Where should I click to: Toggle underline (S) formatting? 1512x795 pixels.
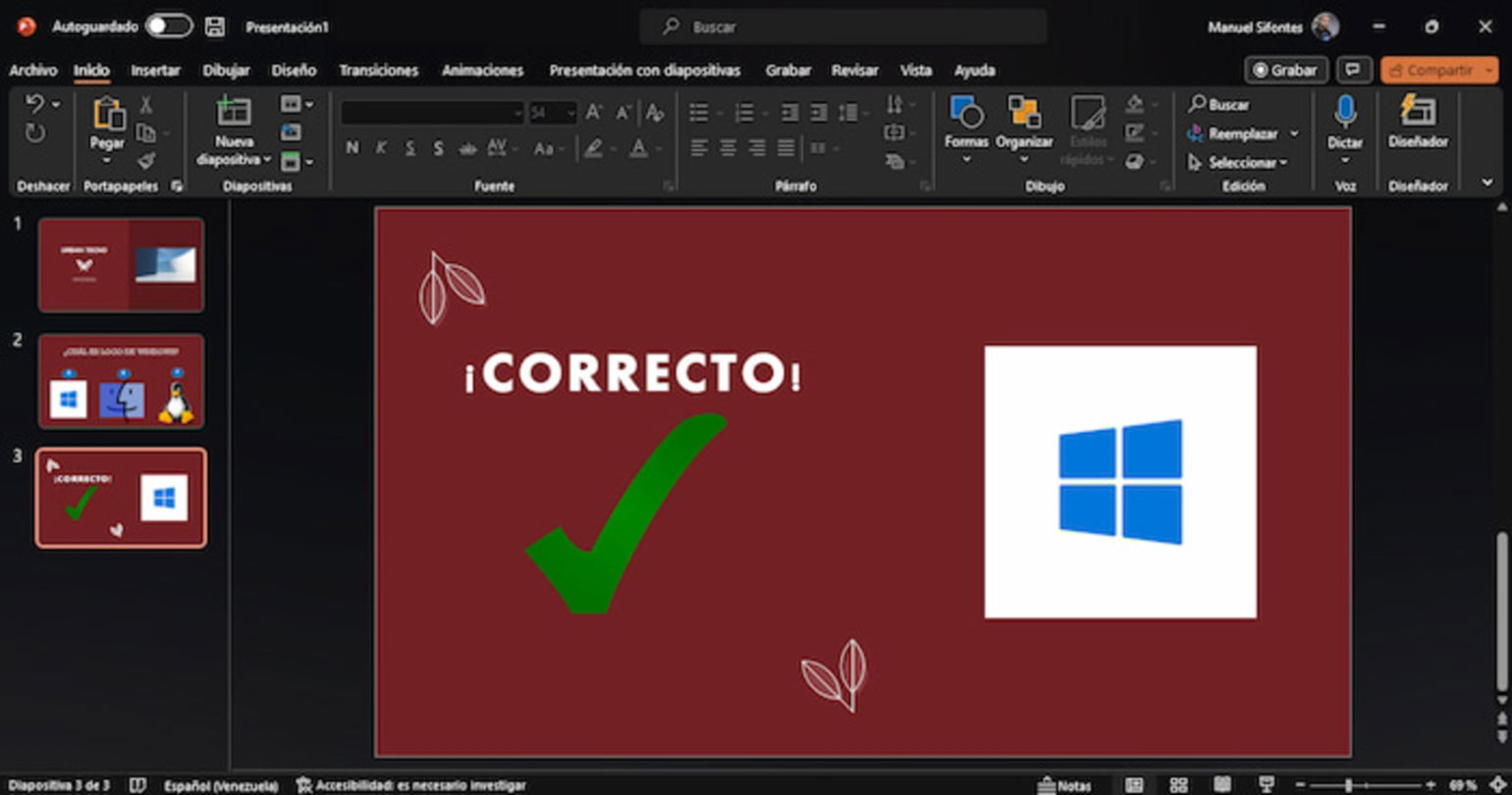pyautogui.click(x=410, y=148)
